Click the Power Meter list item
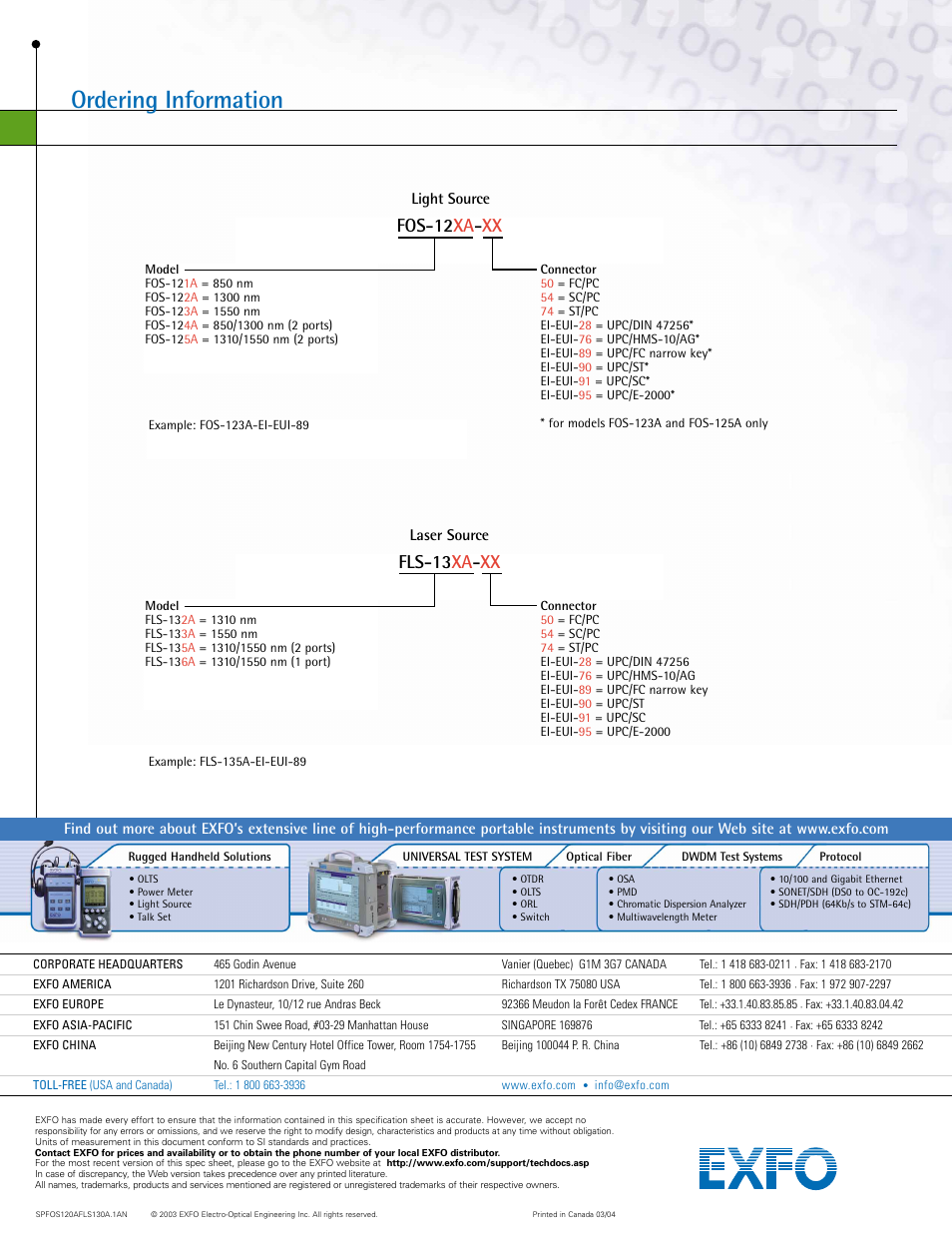This screenshot has height=1233, width=952. point(161,893)
